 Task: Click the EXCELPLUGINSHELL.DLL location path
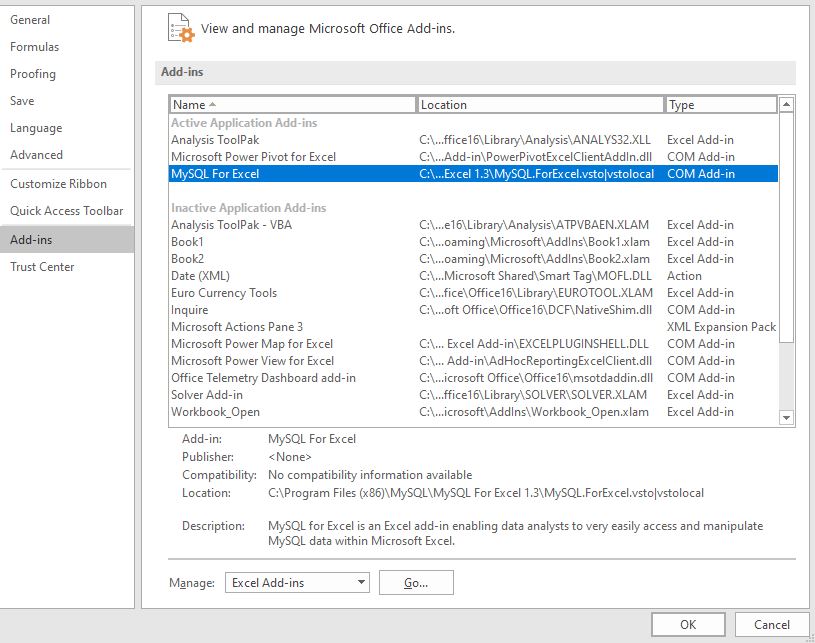[x=534, y=344]
